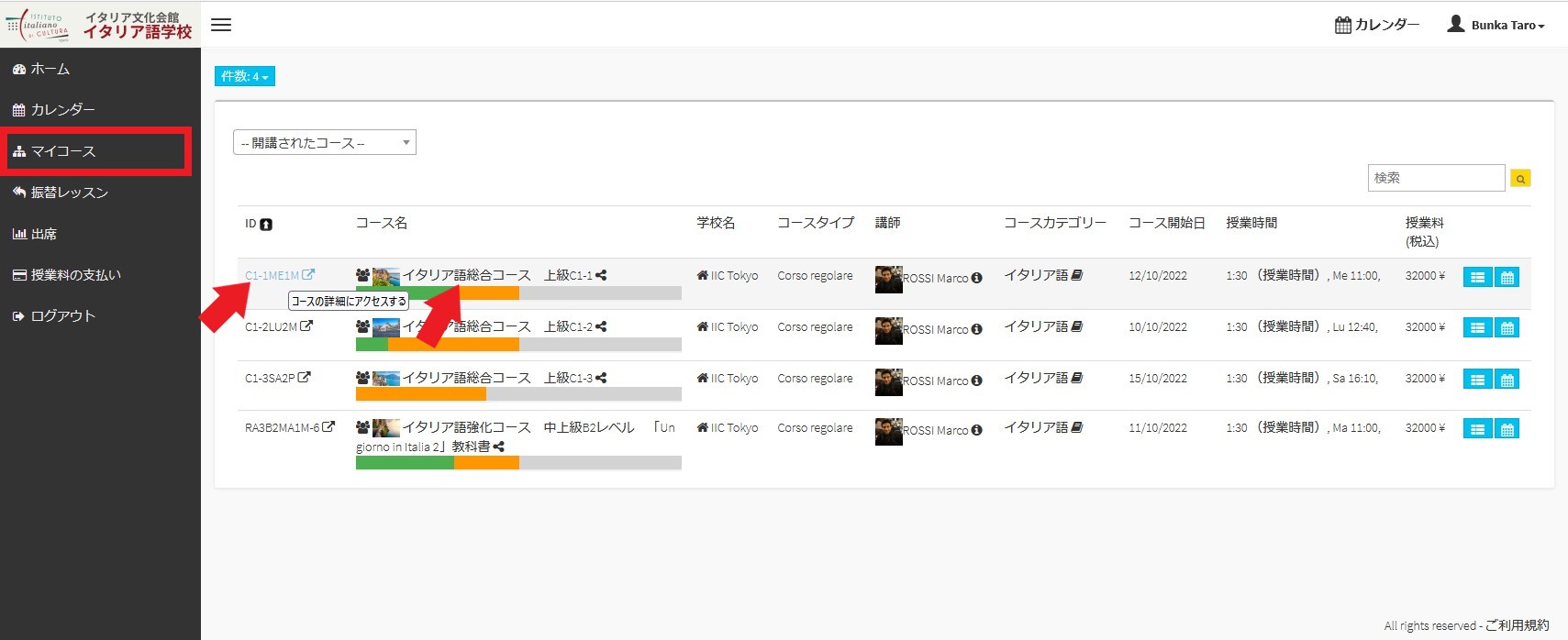Image resolution: width=1568 pixels, height=640 pixels.
Task: Open list details icon for C1-1ME1M row
Action: (1476, 277)
